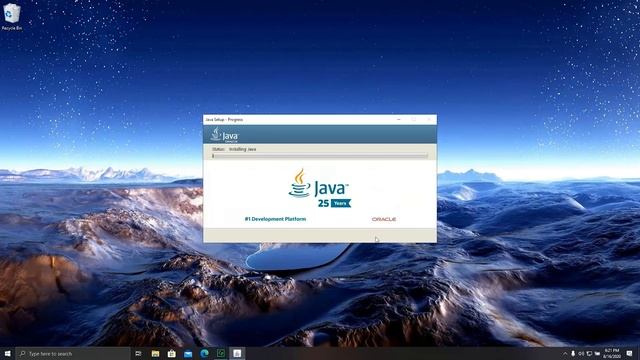Open Microsoft Store from the taskbar
640x360 pixels.
[171, 353]
